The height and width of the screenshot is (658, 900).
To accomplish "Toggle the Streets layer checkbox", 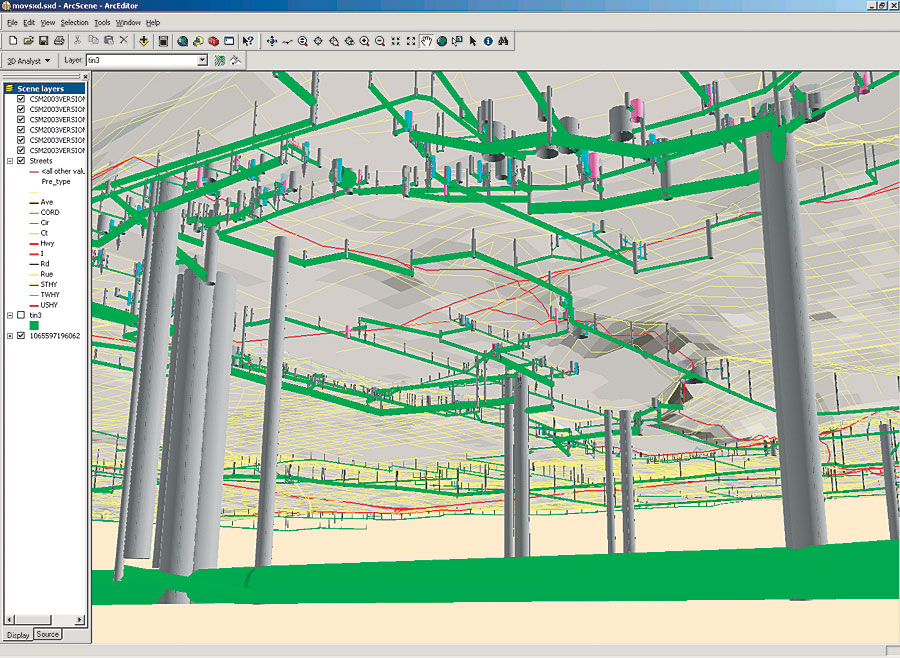I will [x=21, y=161].
